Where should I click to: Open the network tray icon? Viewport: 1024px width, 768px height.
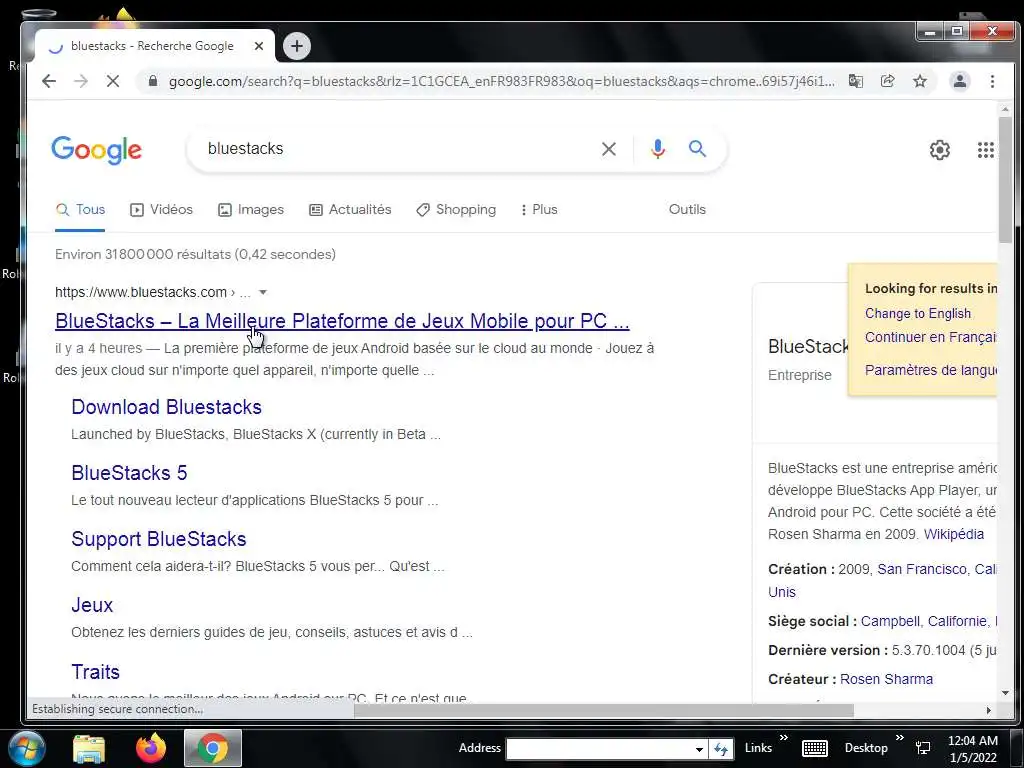[x=923, y=748]
